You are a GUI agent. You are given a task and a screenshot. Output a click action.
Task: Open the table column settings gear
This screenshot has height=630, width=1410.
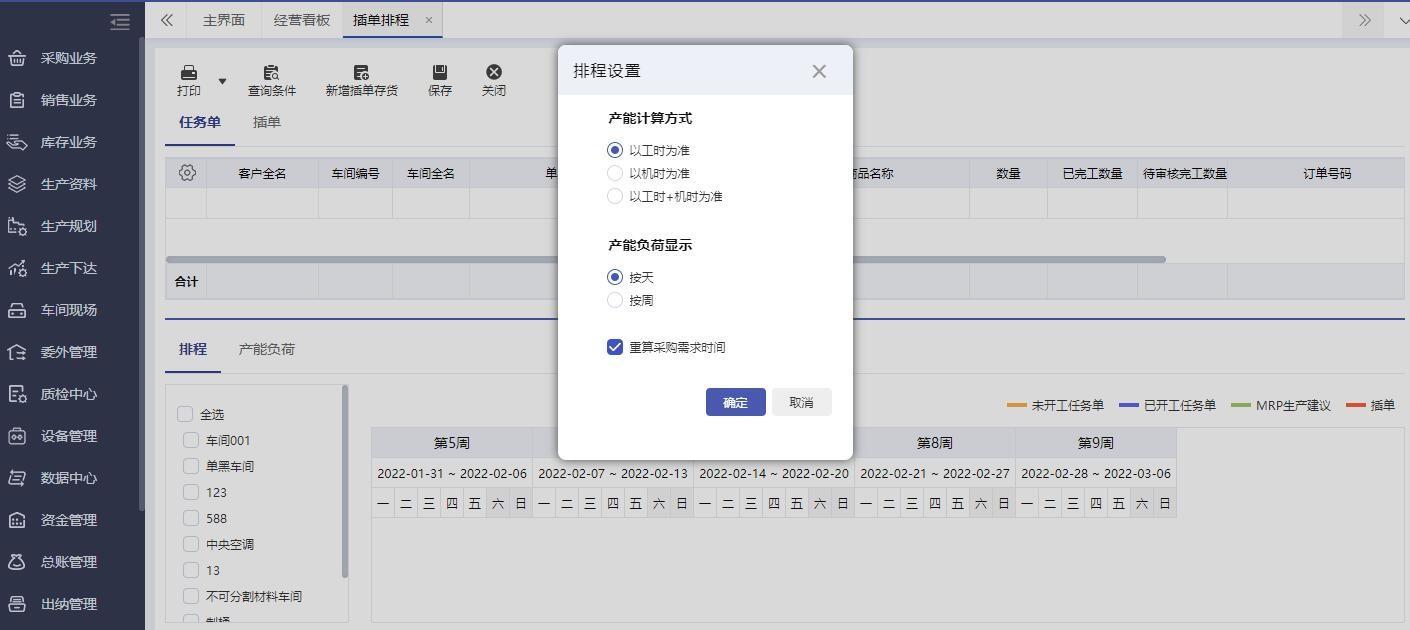click(x=187, y=173)
